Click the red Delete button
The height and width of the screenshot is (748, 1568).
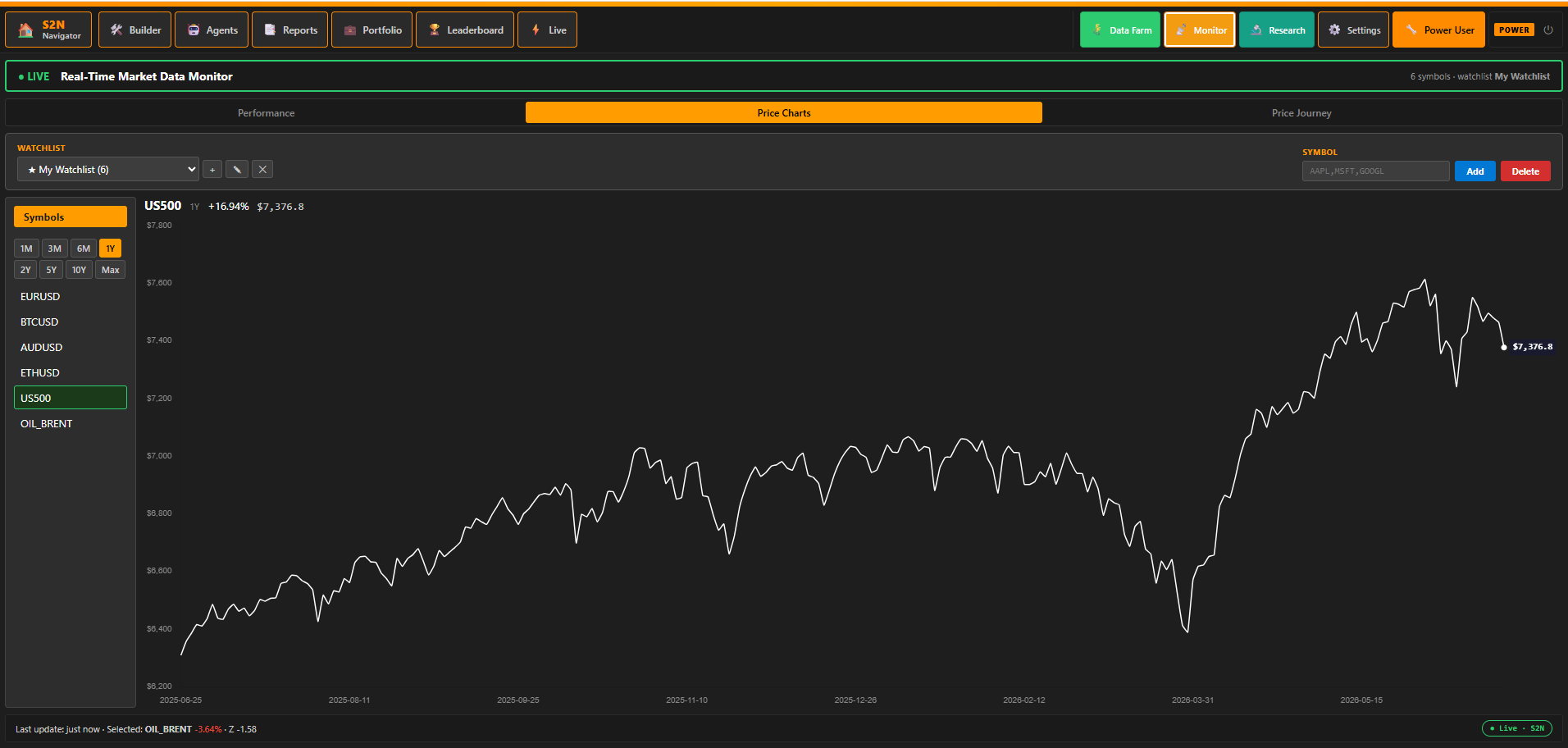pyautogui.click(x=1525, y=171)
